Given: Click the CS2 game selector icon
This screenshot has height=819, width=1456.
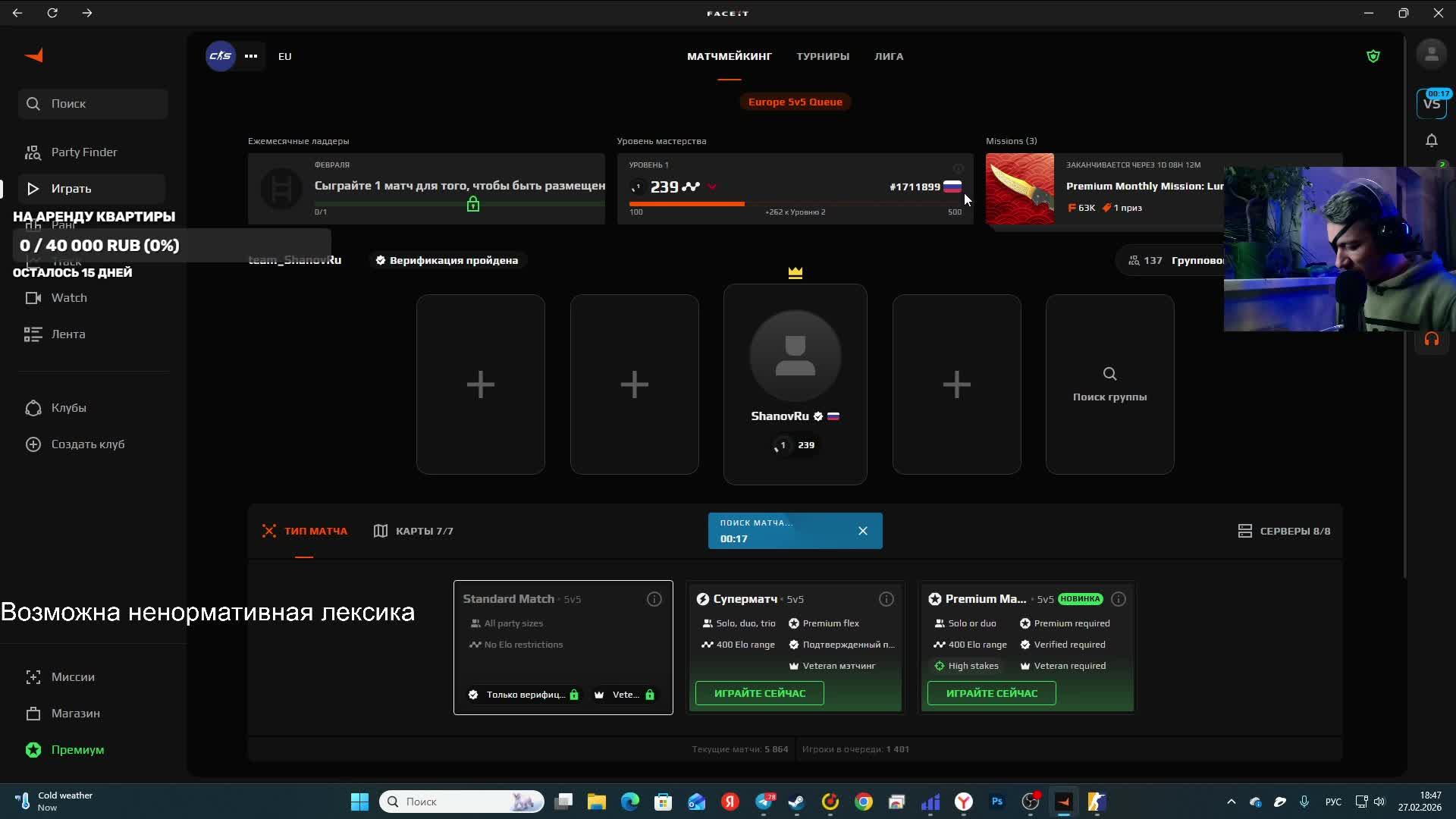Looking at the screenshot, I should (220, 56).
